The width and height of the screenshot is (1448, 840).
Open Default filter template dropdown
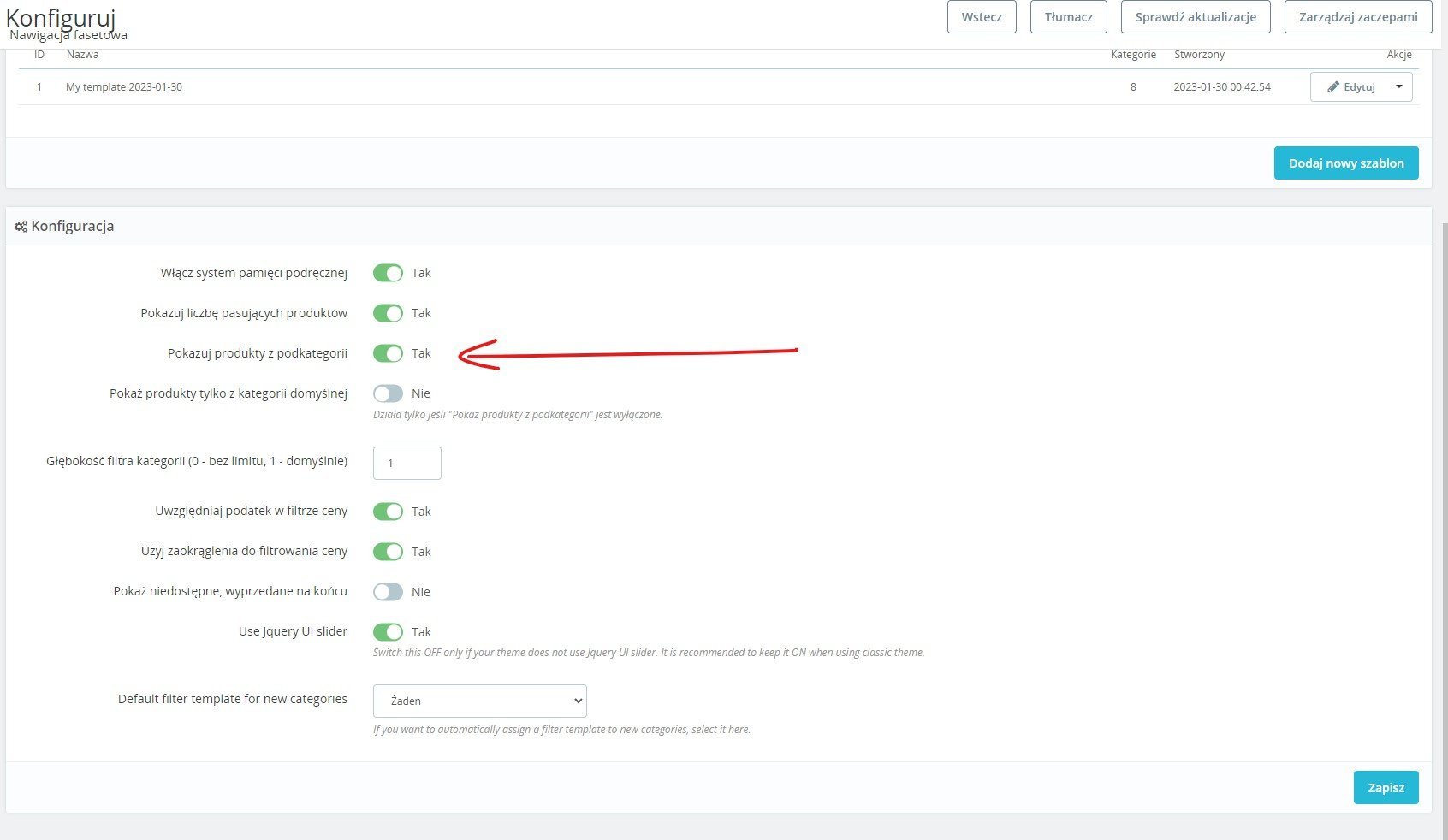pos(480,701)
